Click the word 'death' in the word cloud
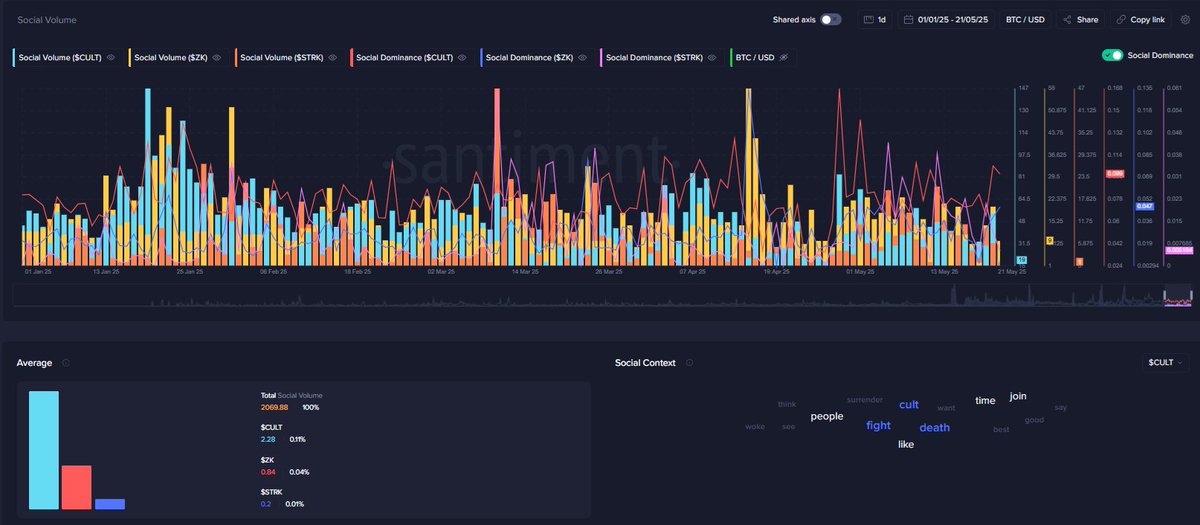 coord(935,427)
